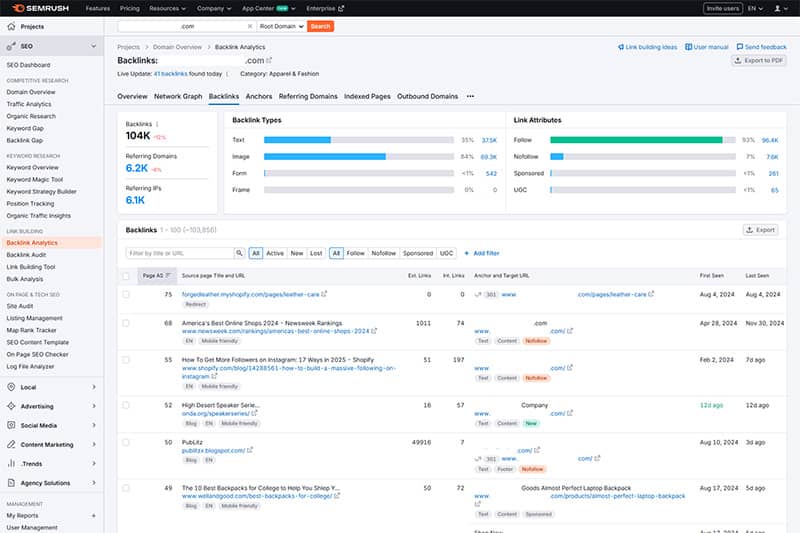Tick the select-all checkbox in table header
This screenshot has width=800, height=533.
coord(126,276)
